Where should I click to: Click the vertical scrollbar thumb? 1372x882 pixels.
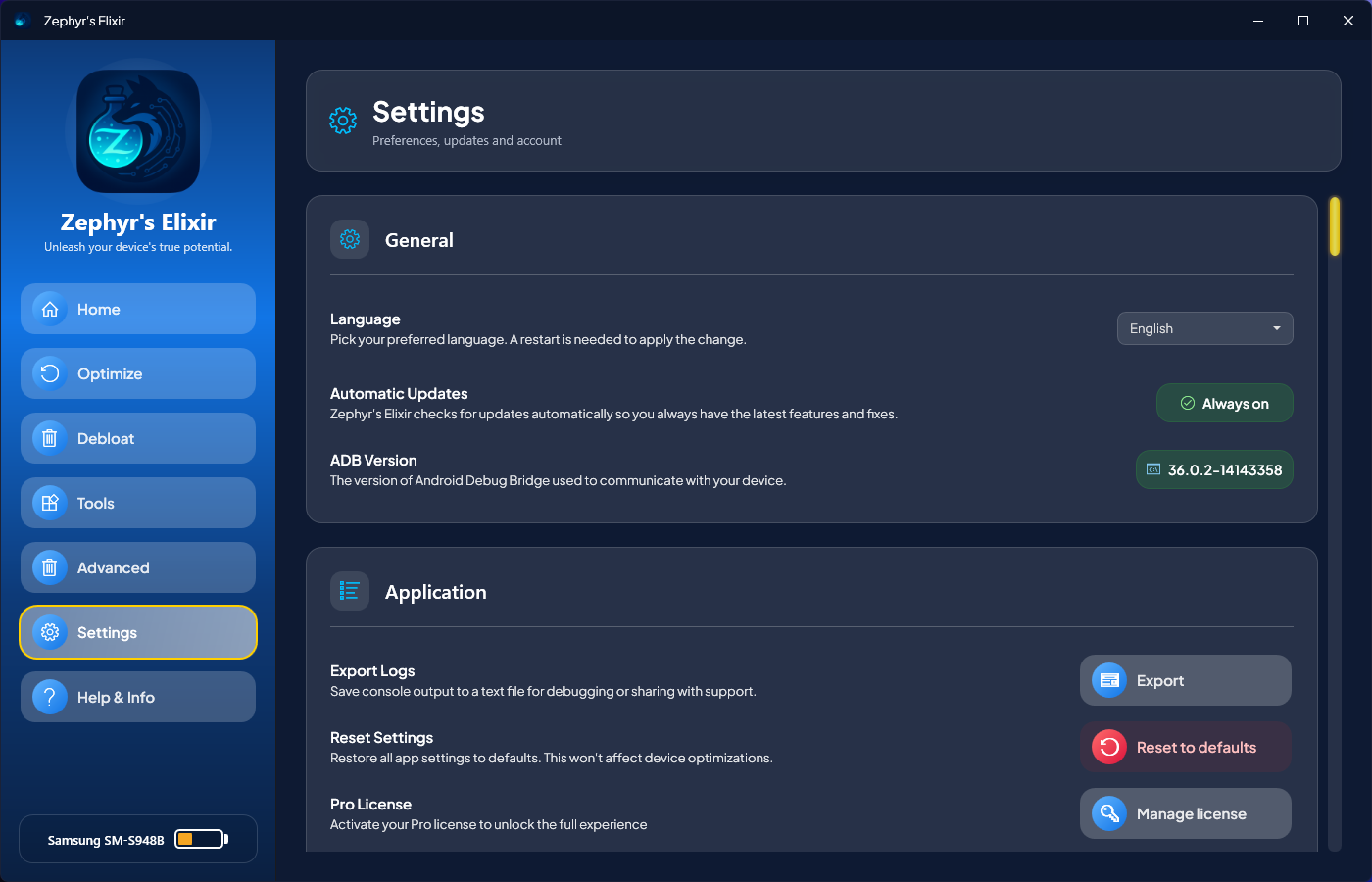pyautogui.click(x=1335, y=226)
